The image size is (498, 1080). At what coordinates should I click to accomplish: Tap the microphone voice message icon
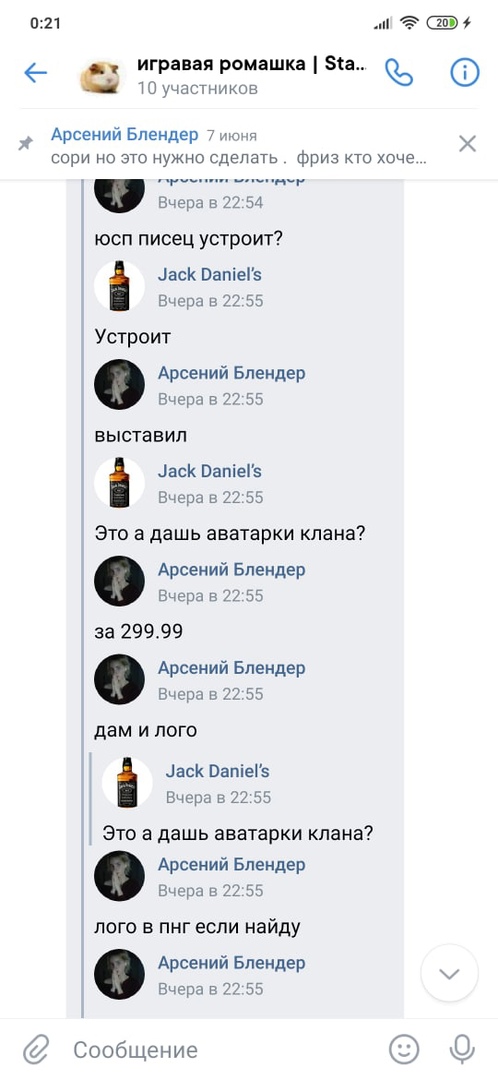coord(461,1050)
